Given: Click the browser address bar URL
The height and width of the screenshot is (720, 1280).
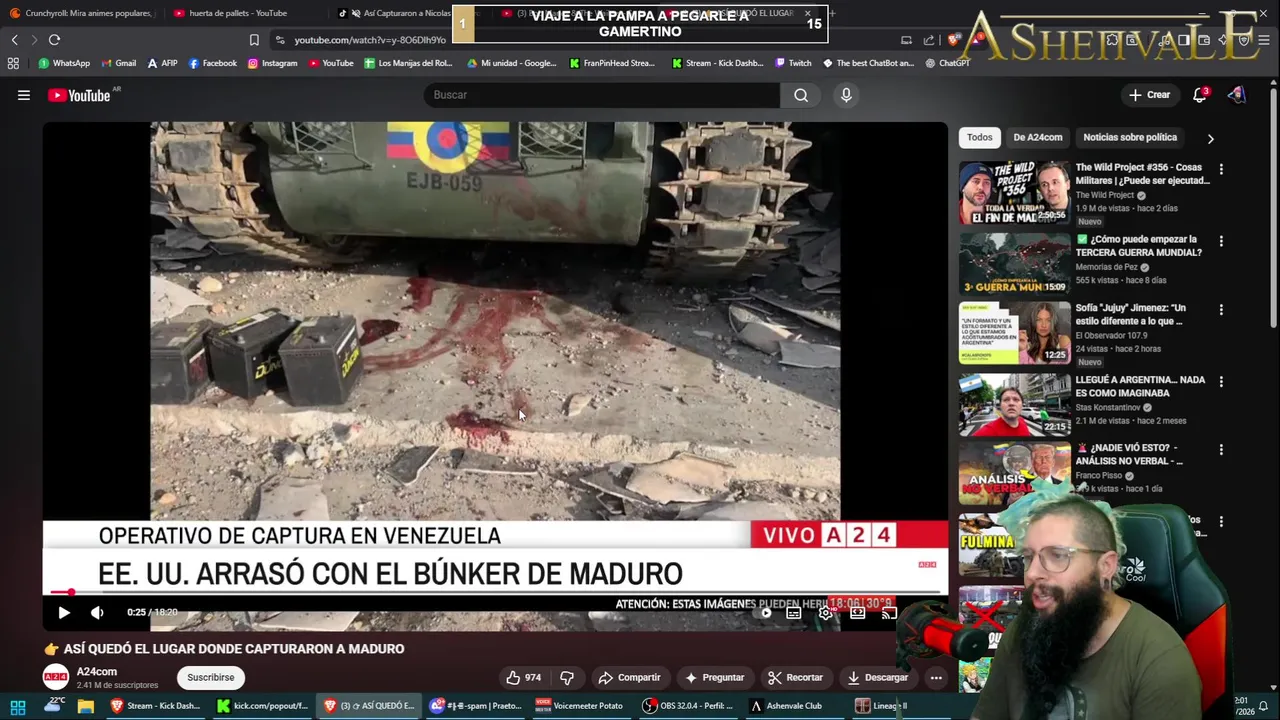Looking at the screenshot, I should (370, 40).
